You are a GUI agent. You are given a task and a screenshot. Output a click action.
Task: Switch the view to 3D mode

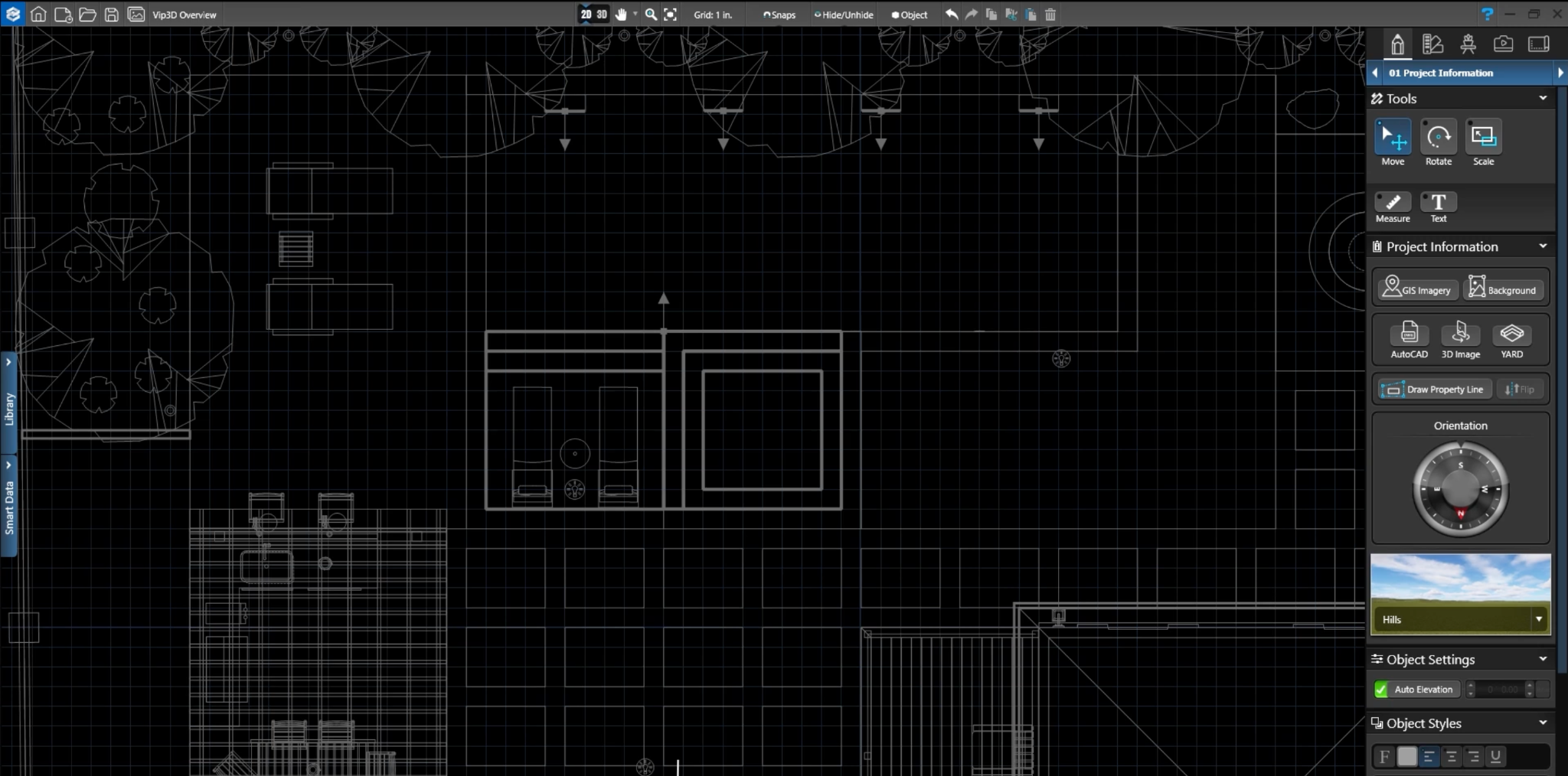[x=602, y=14]
